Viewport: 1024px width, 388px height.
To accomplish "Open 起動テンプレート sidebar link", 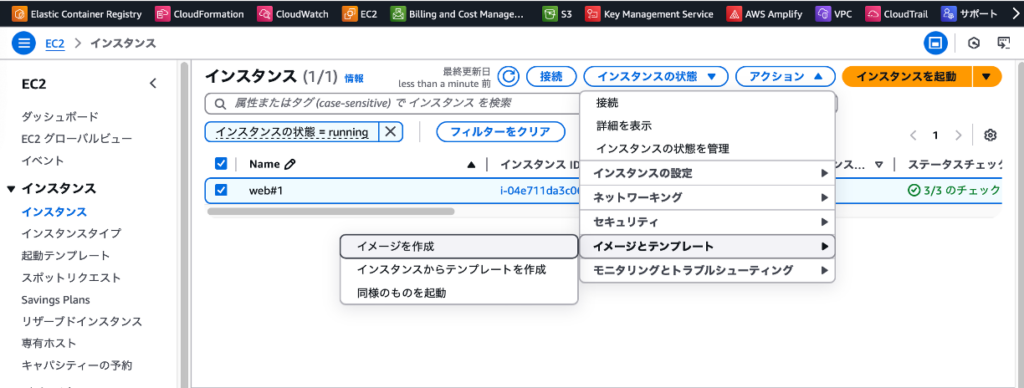I will [65, 255].
